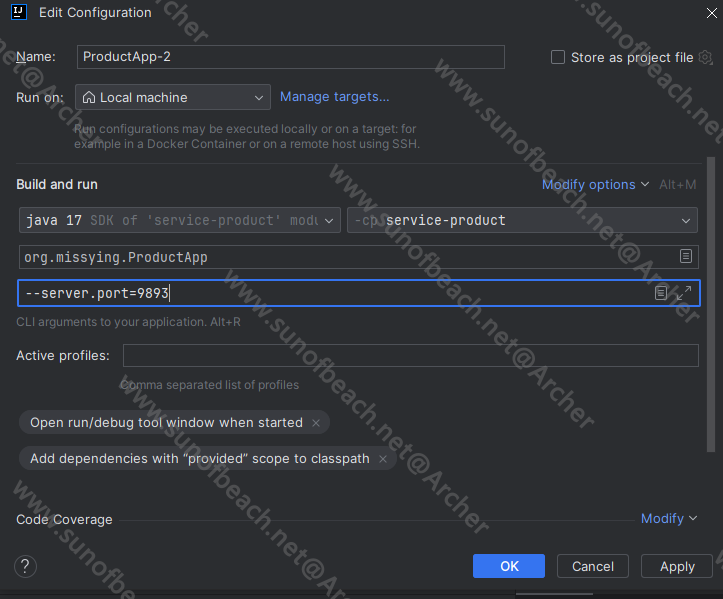723x599 pixels.
Task: Open the Code Coverage Modify menu
Action: [669, 518]
